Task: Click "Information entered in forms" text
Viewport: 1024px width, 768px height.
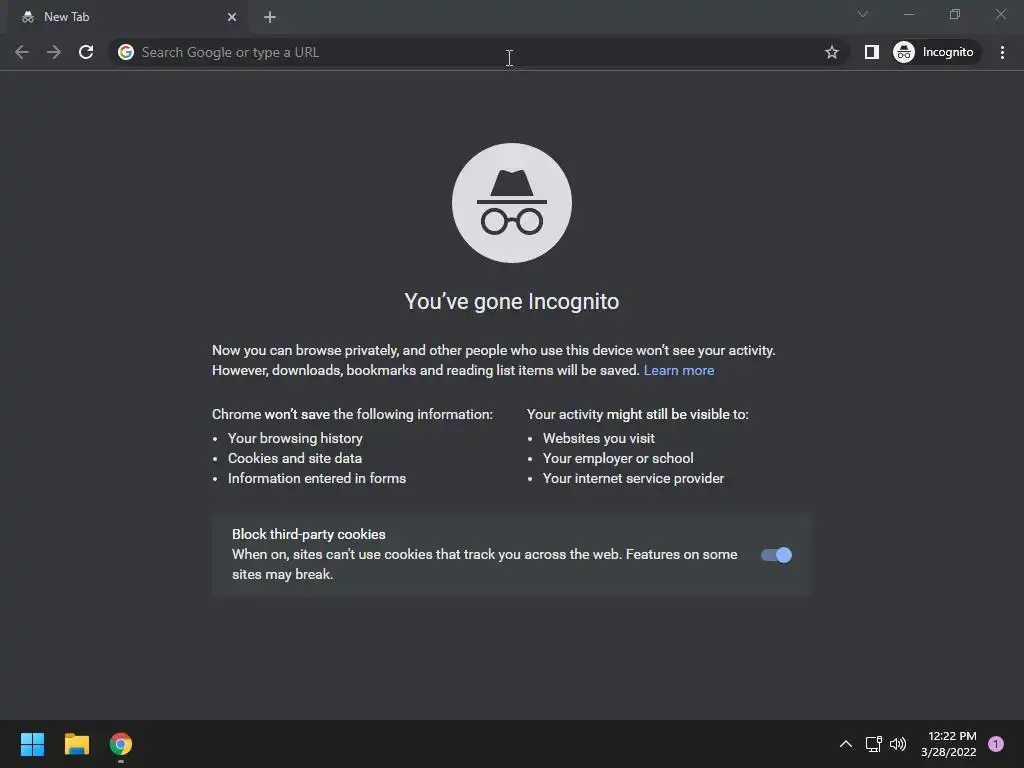Action: coord(317,479)
